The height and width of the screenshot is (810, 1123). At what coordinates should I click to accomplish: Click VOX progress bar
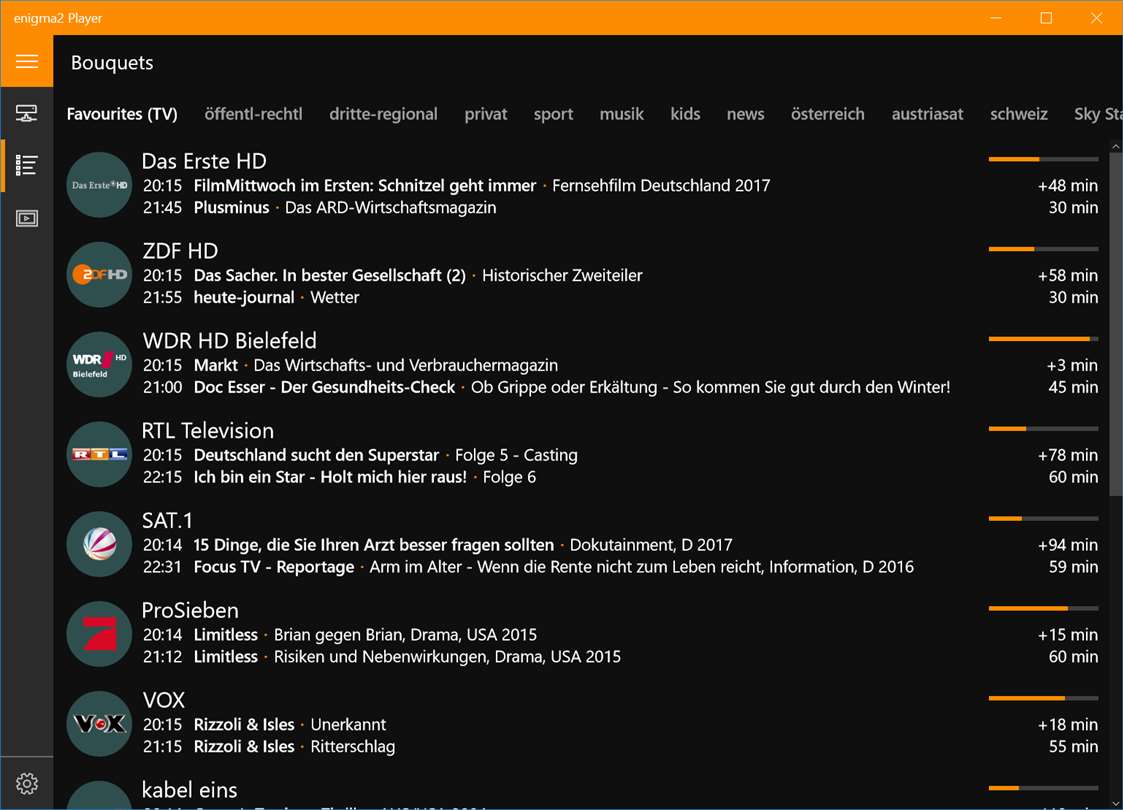tap(1044, 698)
